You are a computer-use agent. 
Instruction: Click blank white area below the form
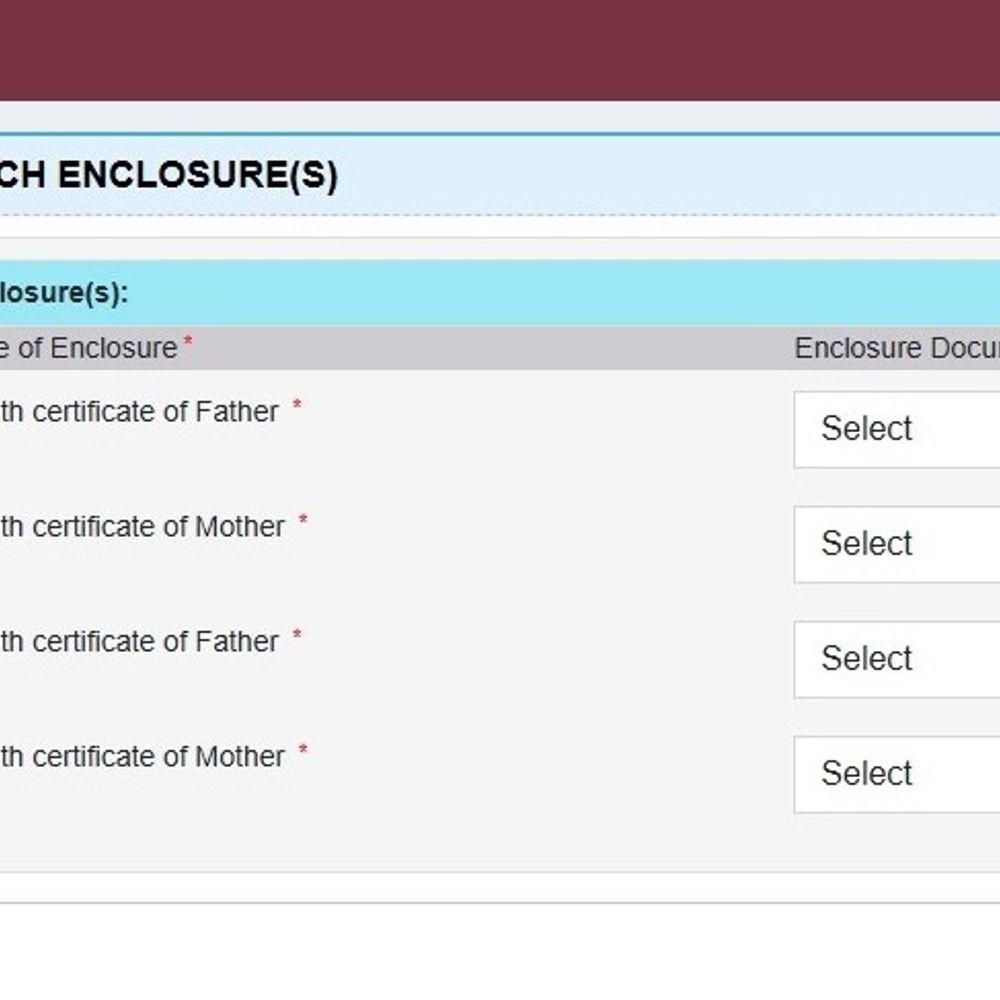pos(500,952)
